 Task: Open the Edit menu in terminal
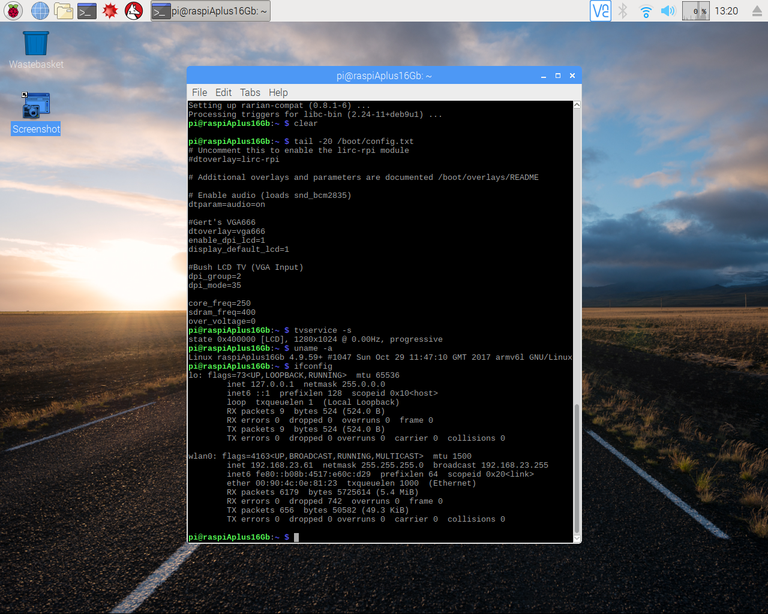click(223, 93)
